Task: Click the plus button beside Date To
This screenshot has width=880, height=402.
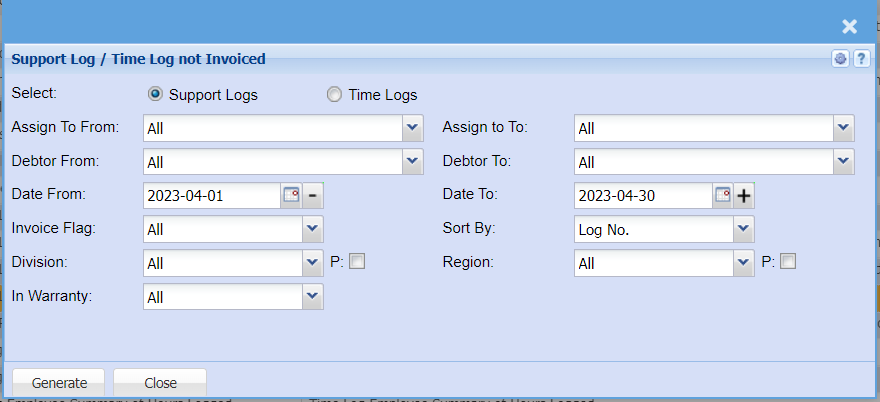Action: click(x=744, y=196)
